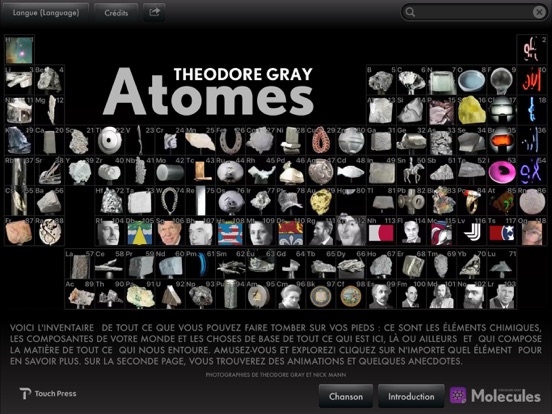Open the Berkelium seal tile 97

point(321,294)
